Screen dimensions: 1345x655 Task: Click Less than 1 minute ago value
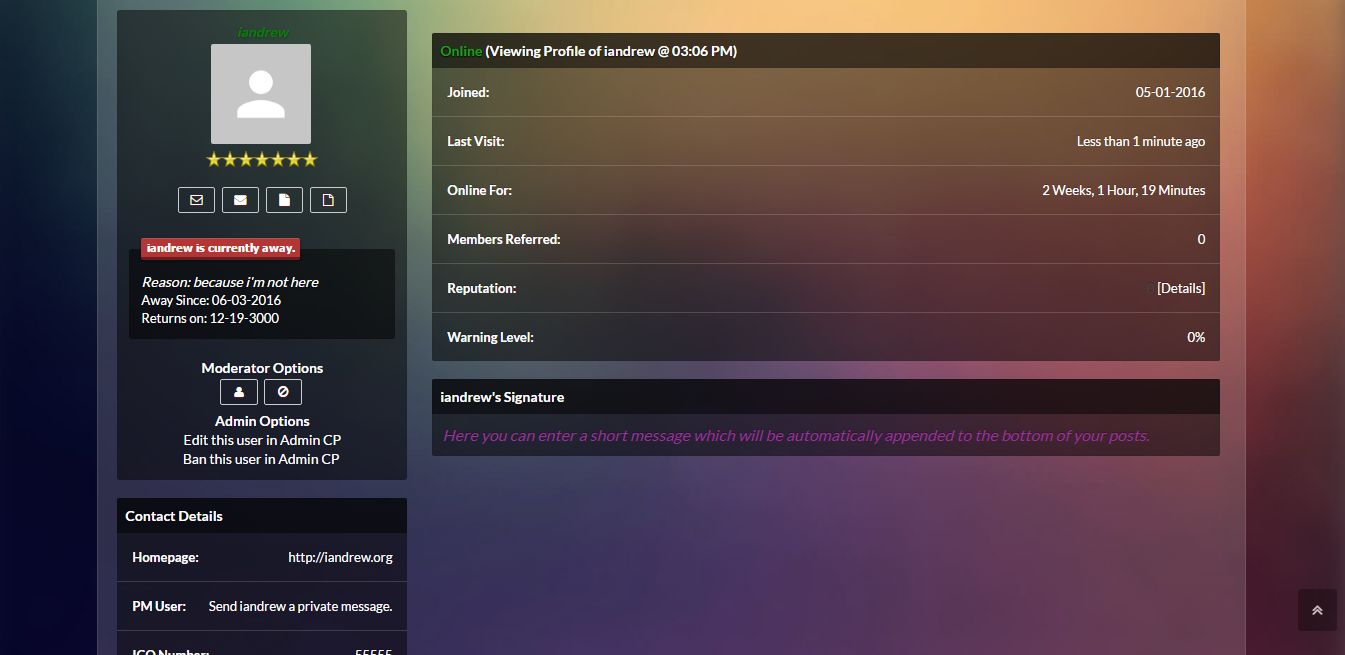[1141, 141]
